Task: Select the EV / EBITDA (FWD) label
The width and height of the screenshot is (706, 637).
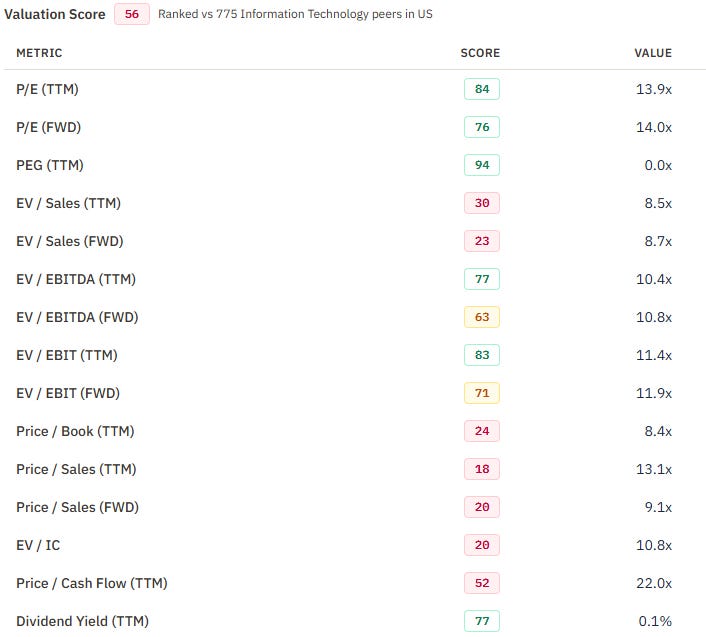Action: click(x=77, y=317)
